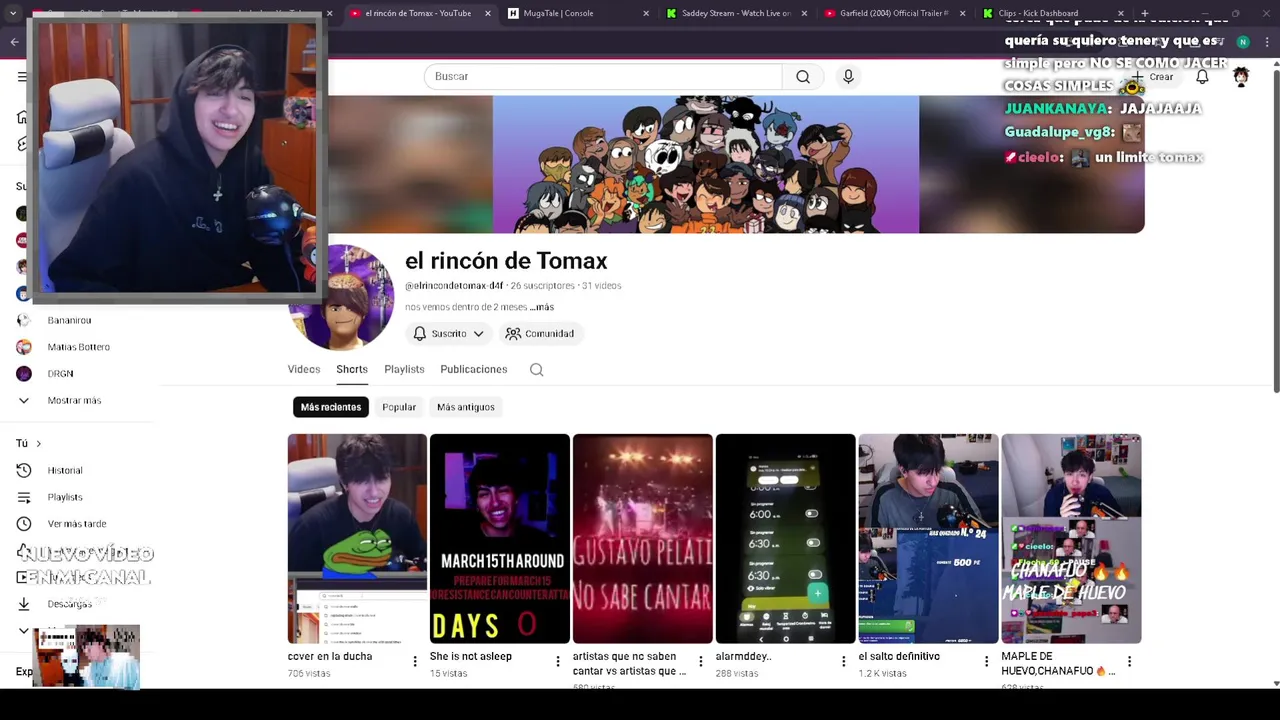Image resolution: width=1280 pixels, height=720 pixels.
Task: Open the Matias Bottero channel avatar
Action: pos(24,347)
